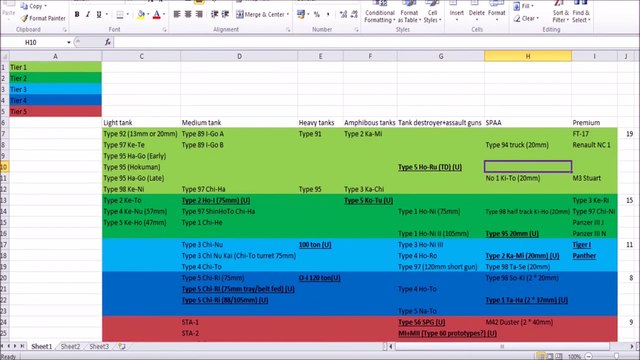Screen dimensions: 640x360
Task: Click Format Painter
Action: pos(43,18)
